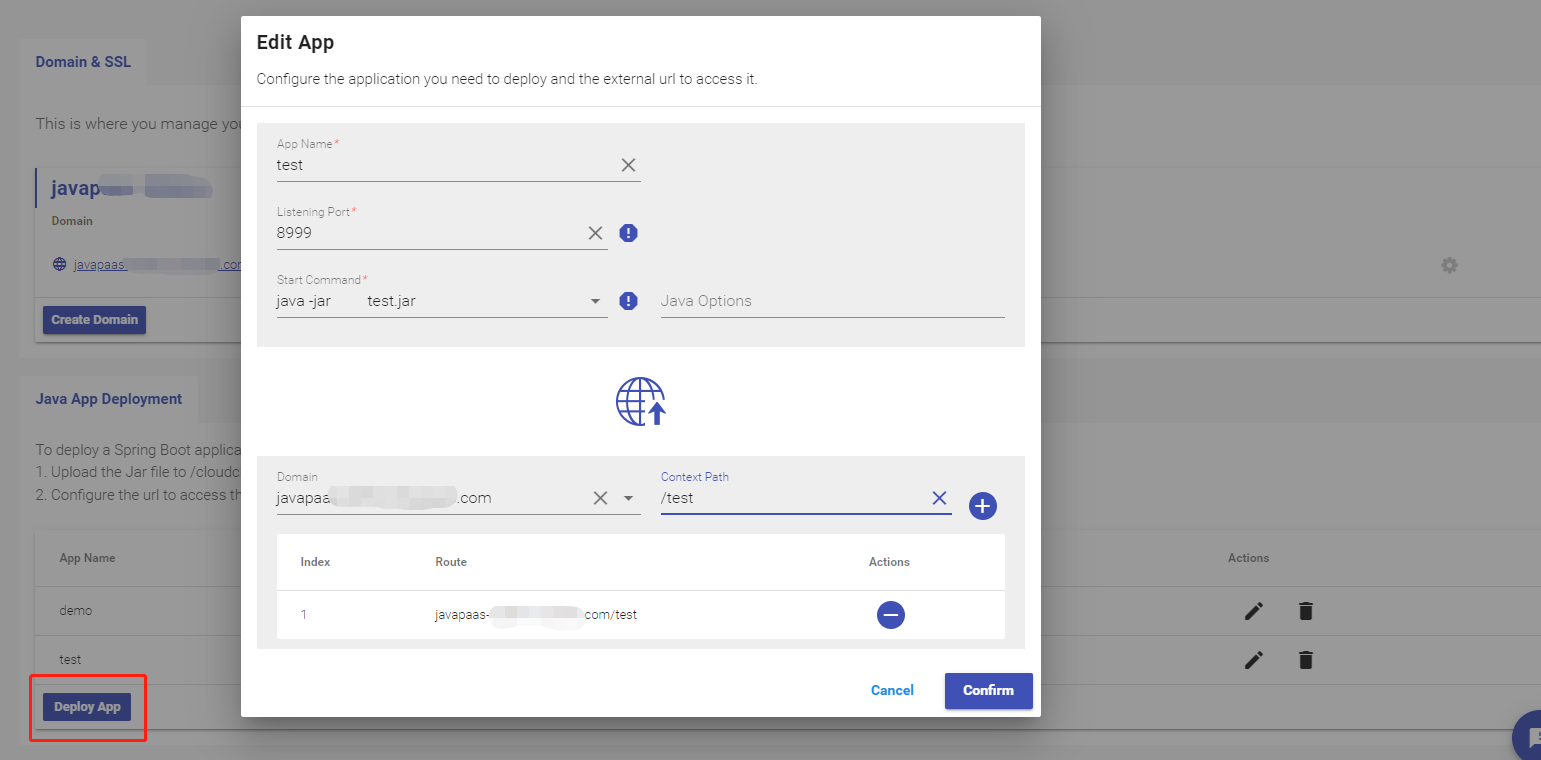1541x760 pixels.
Task: Focus the Java Options input field
Action: [x=832, y=300]
